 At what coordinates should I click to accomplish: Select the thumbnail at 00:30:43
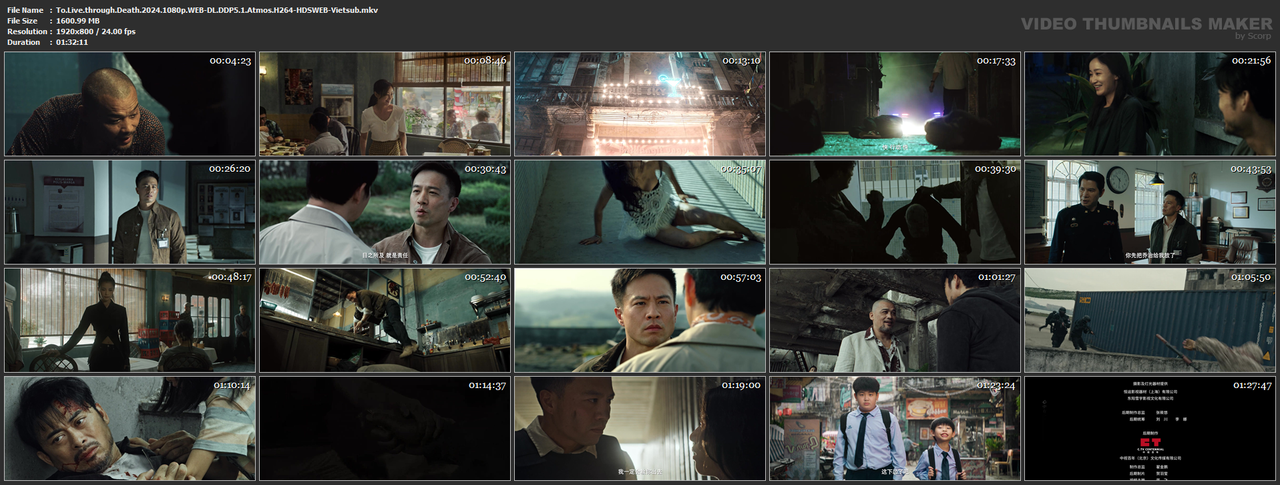pyautogui.click(x=385, y=211)
